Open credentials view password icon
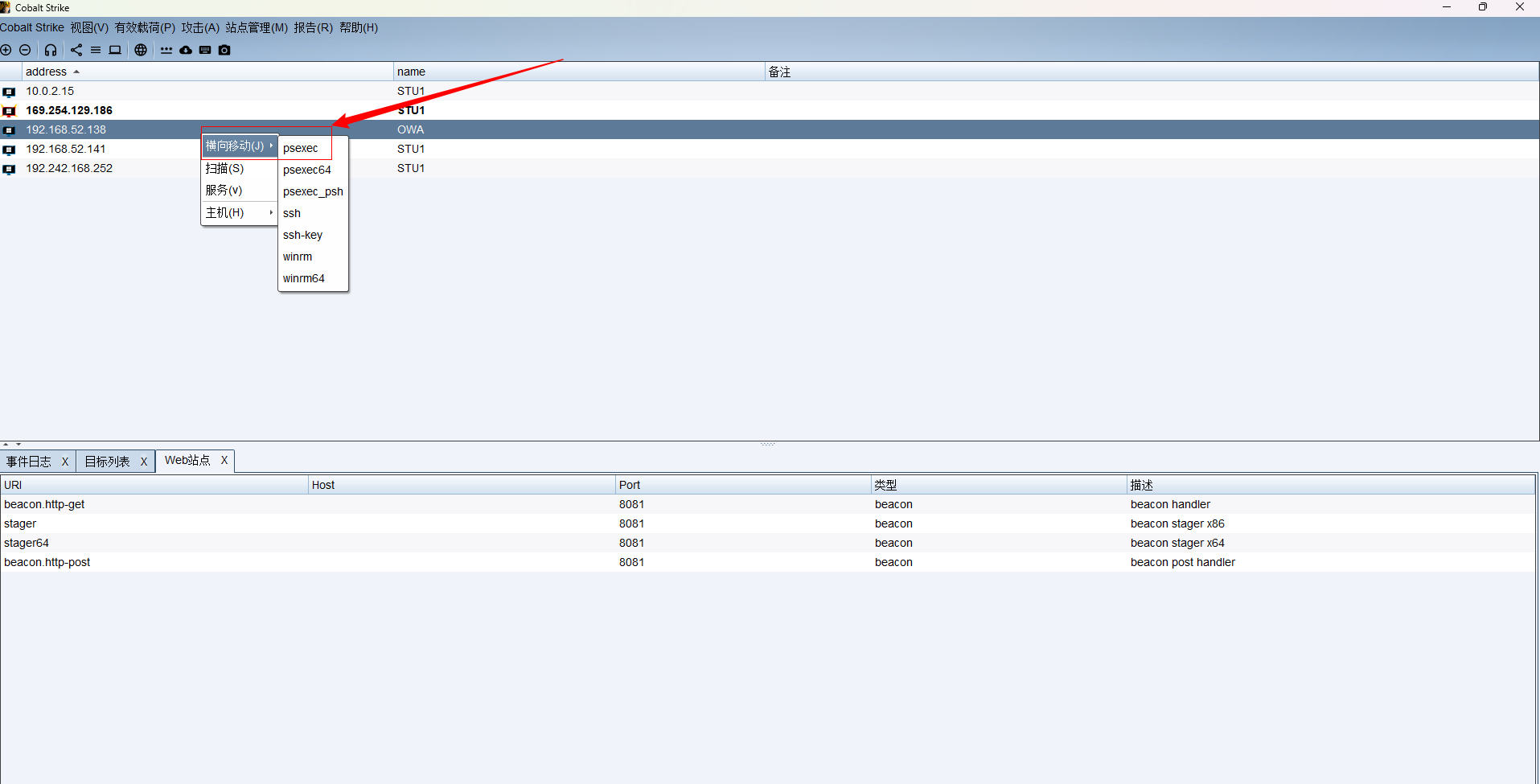1540x784 pixels. pos(166,50)
